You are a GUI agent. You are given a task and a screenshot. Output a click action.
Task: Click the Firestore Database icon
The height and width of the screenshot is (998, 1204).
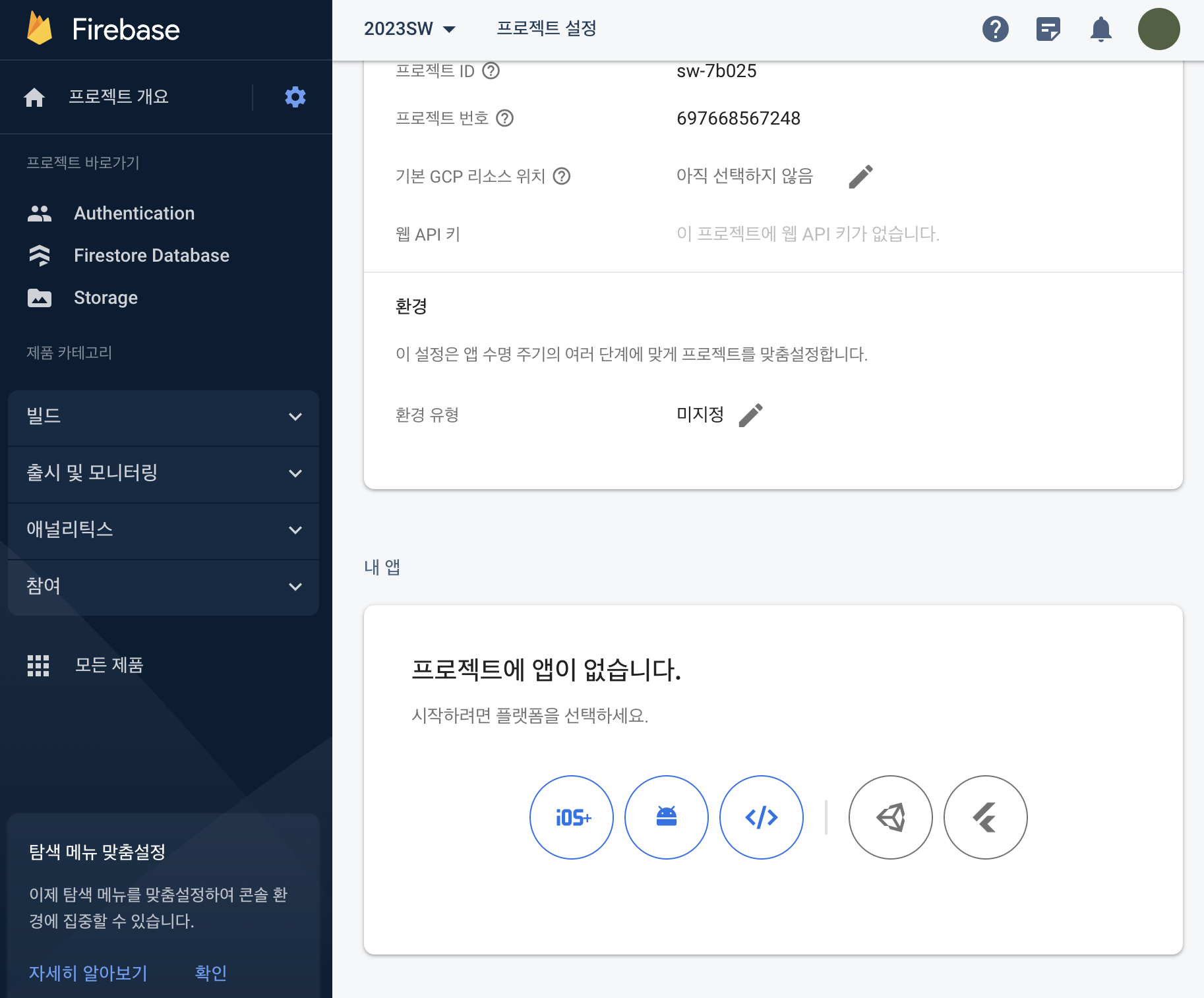click(40, 256)
